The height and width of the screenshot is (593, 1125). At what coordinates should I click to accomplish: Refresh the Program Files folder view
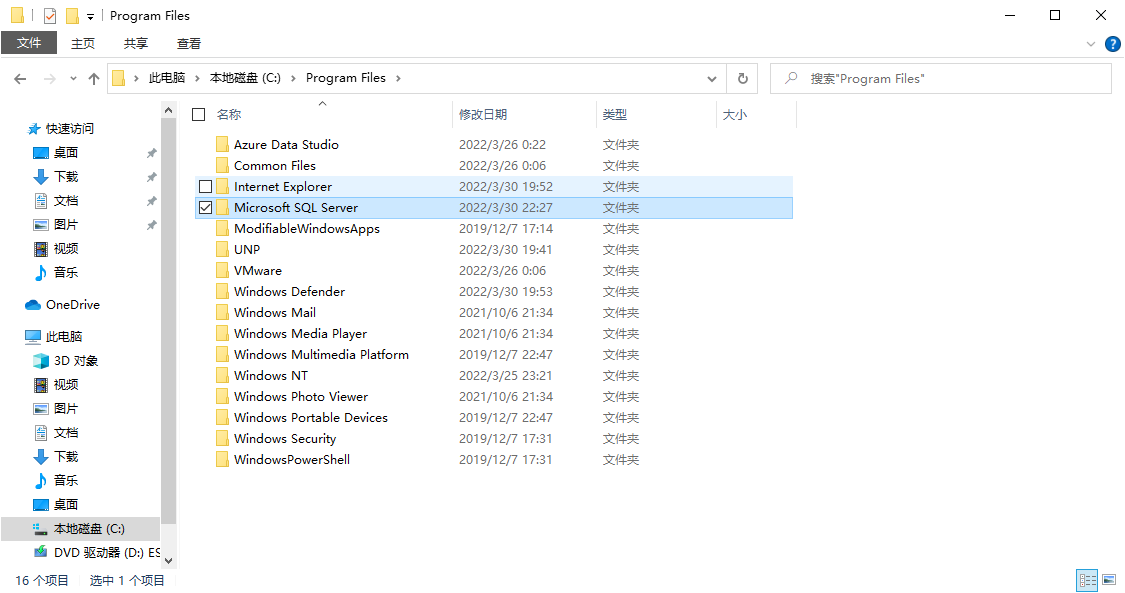[743, 78]
